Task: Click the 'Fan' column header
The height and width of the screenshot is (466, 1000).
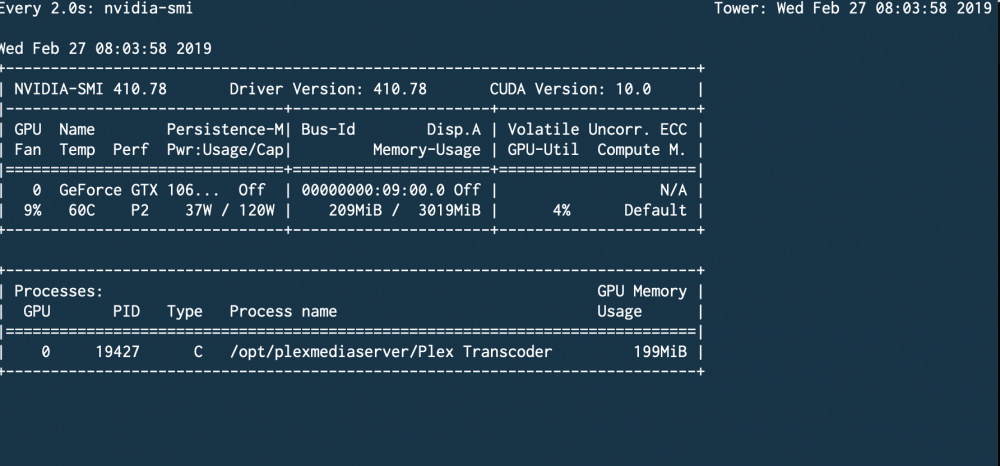Action: click(x=28, y=150)
